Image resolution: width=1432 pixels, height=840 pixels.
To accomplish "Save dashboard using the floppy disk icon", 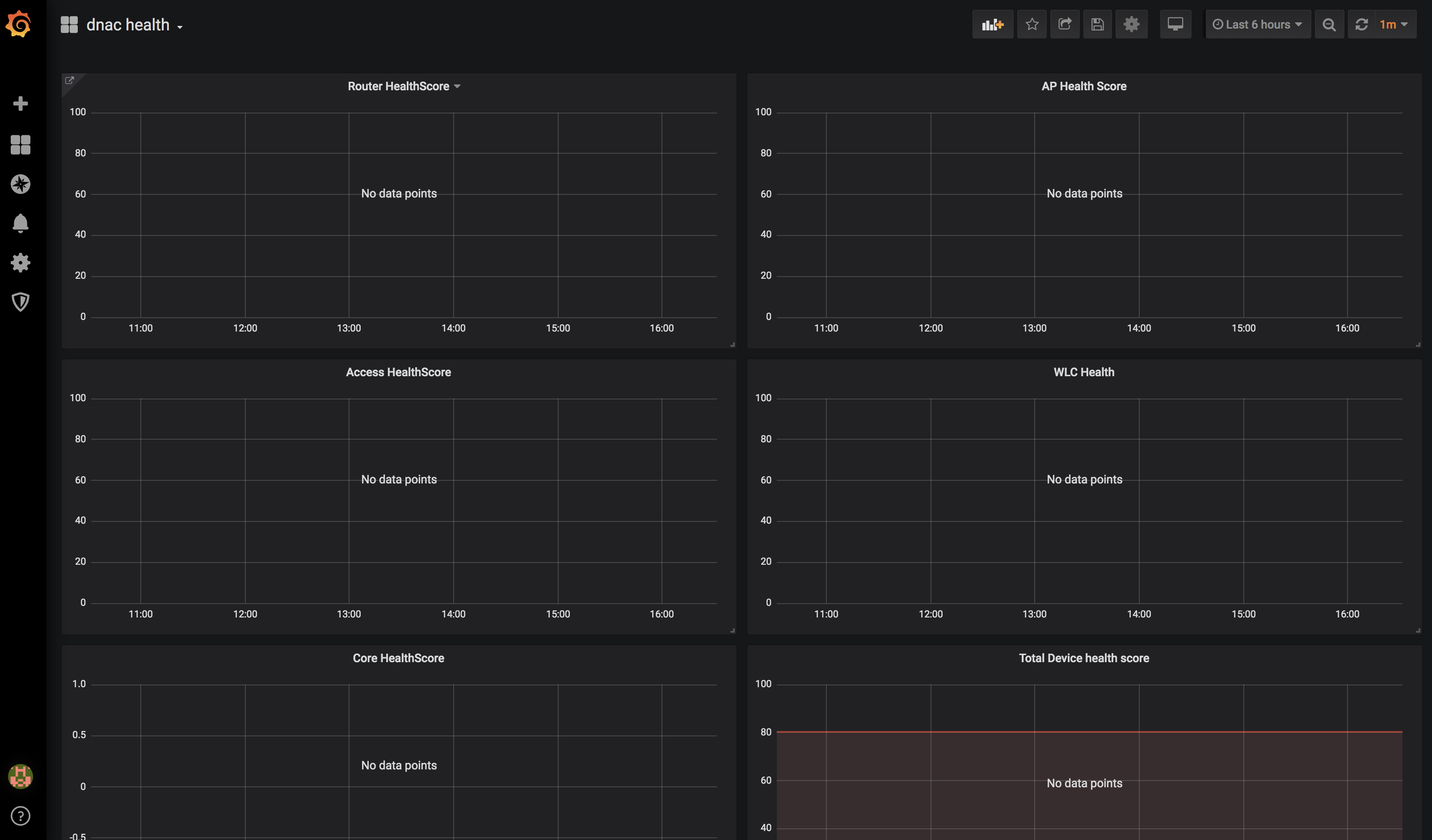I will click(x=1097, y=25).
